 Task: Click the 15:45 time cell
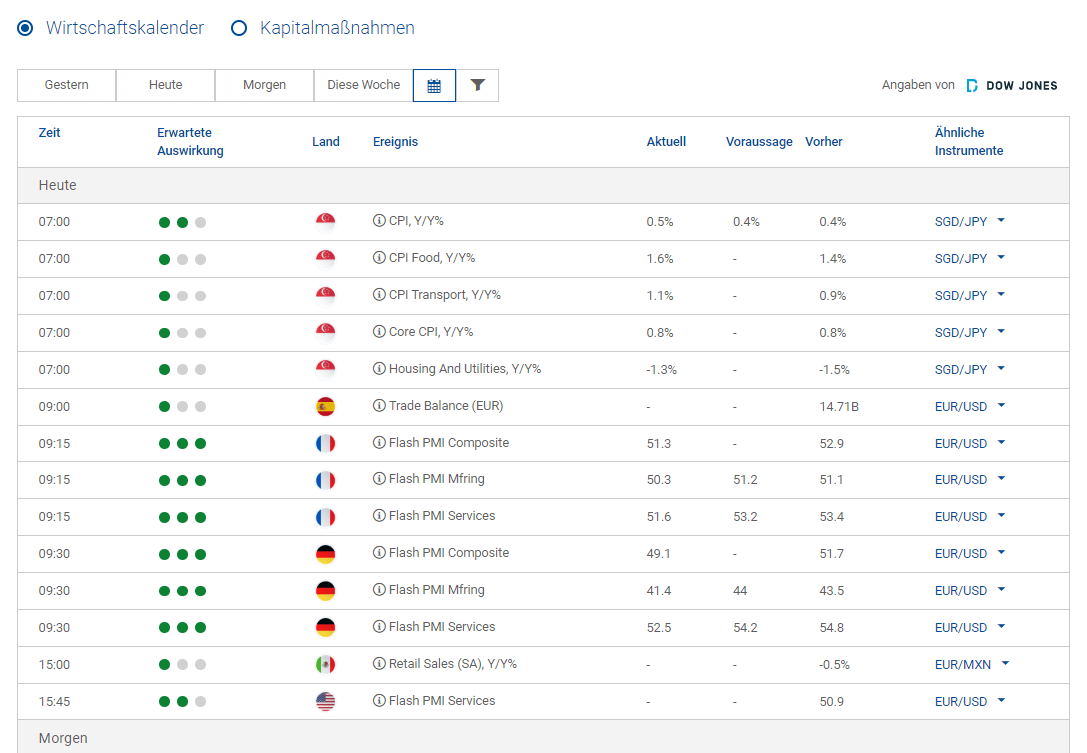pos(54,702)
